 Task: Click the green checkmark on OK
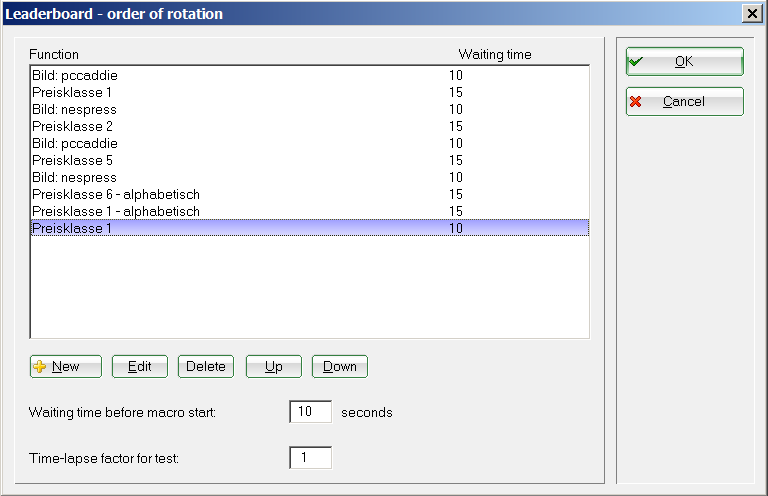pyautogui.click(x=636, y=62)
